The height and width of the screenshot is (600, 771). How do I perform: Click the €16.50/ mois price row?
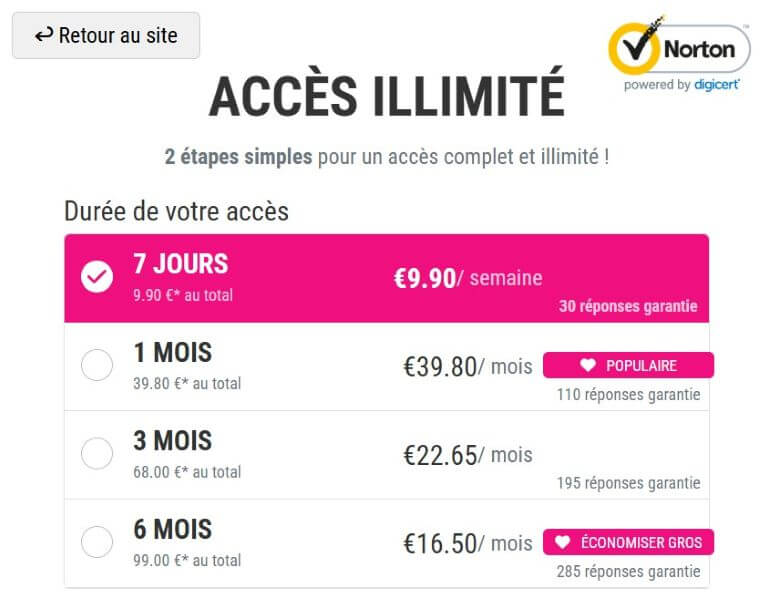coord(386,543)
